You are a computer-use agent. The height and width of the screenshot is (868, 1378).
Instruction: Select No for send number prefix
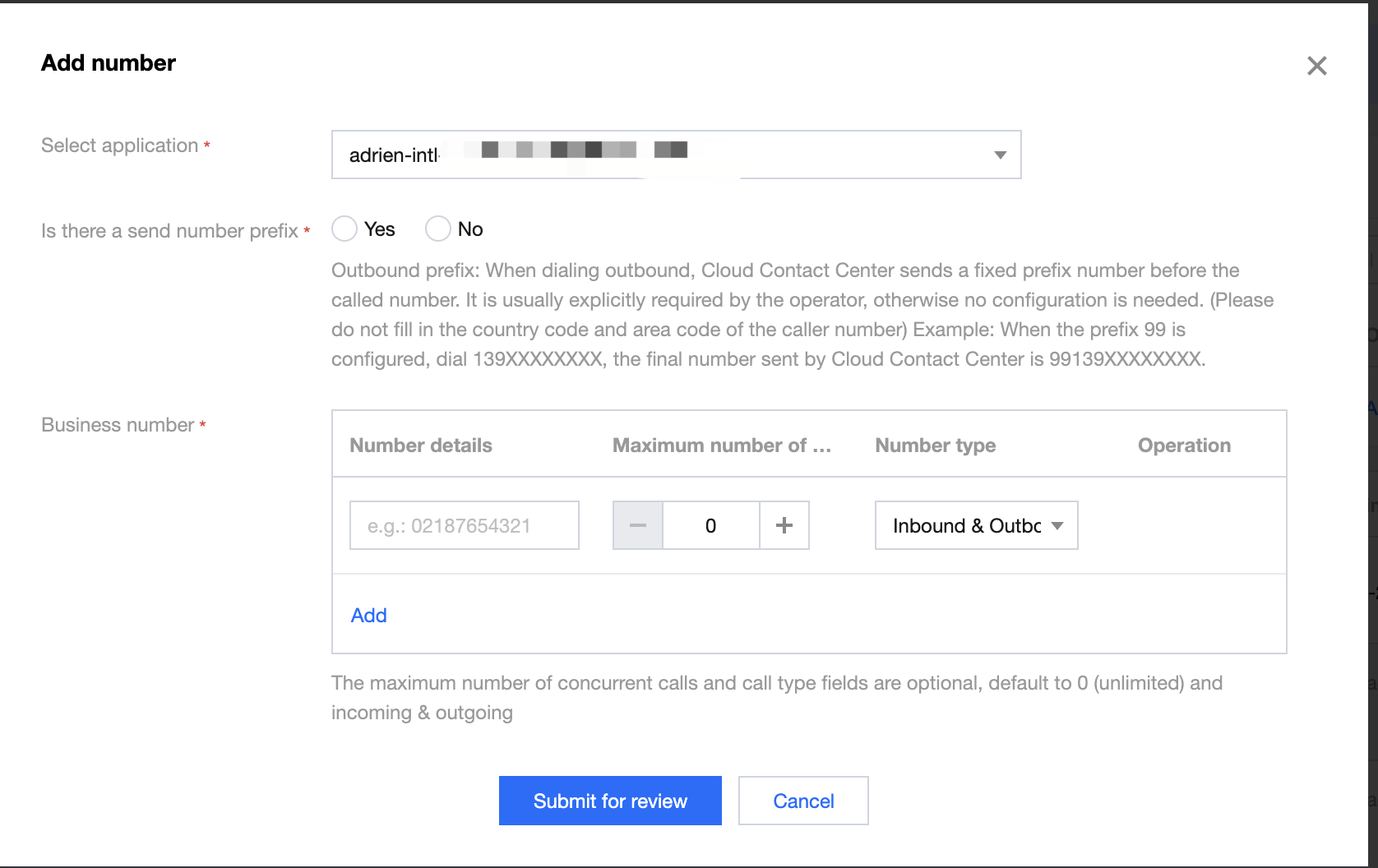(437, 229)
